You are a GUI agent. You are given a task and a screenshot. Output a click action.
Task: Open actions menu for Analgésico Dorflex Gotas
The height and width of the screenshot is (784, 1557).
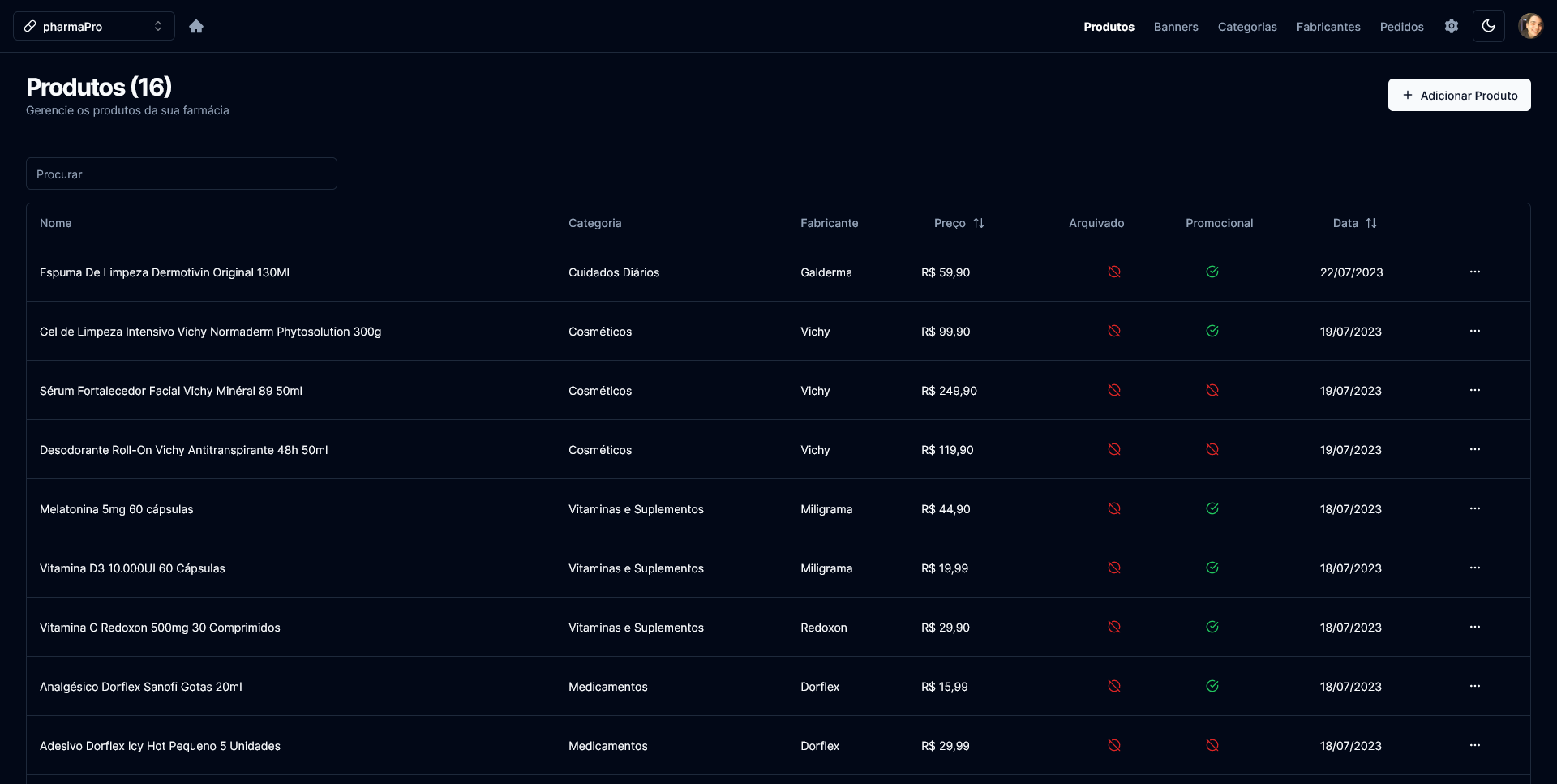point(1475,686)
